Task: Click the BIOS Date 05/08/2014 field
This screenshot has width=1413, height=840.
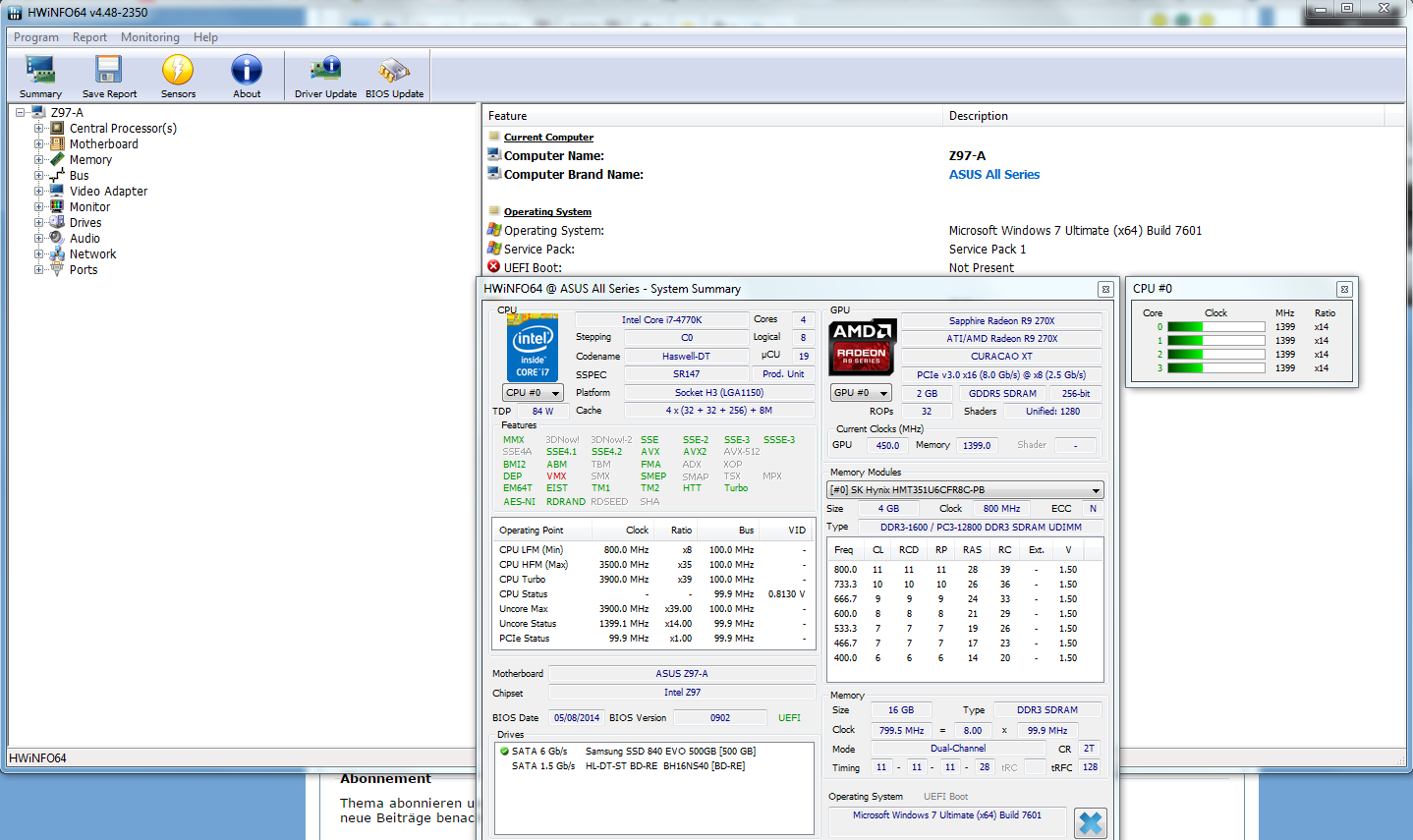Action: pyautogui.click(x=576, y=718)
